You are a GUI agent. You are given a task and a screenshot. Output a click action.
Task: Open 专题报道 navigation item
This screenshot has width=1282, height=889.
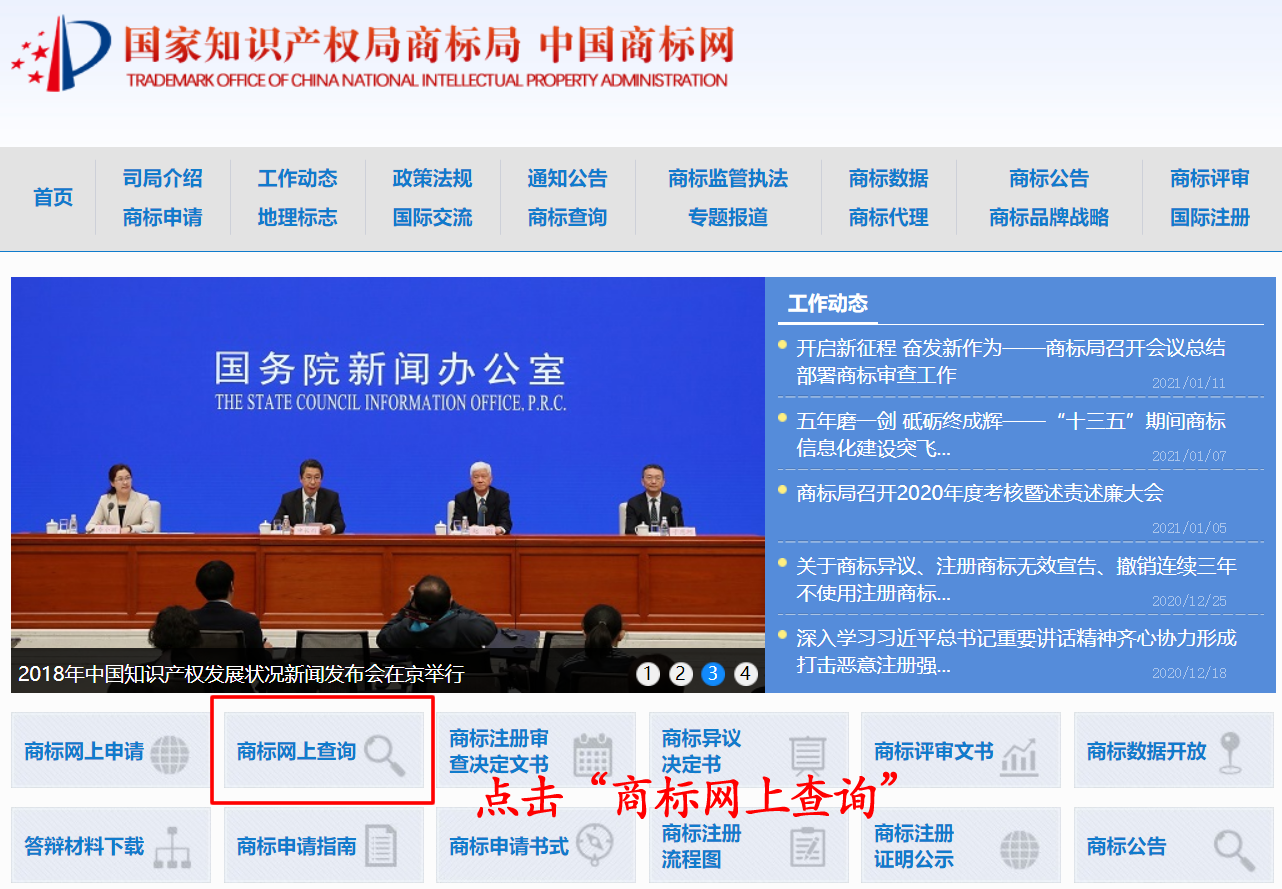point(728,217)
